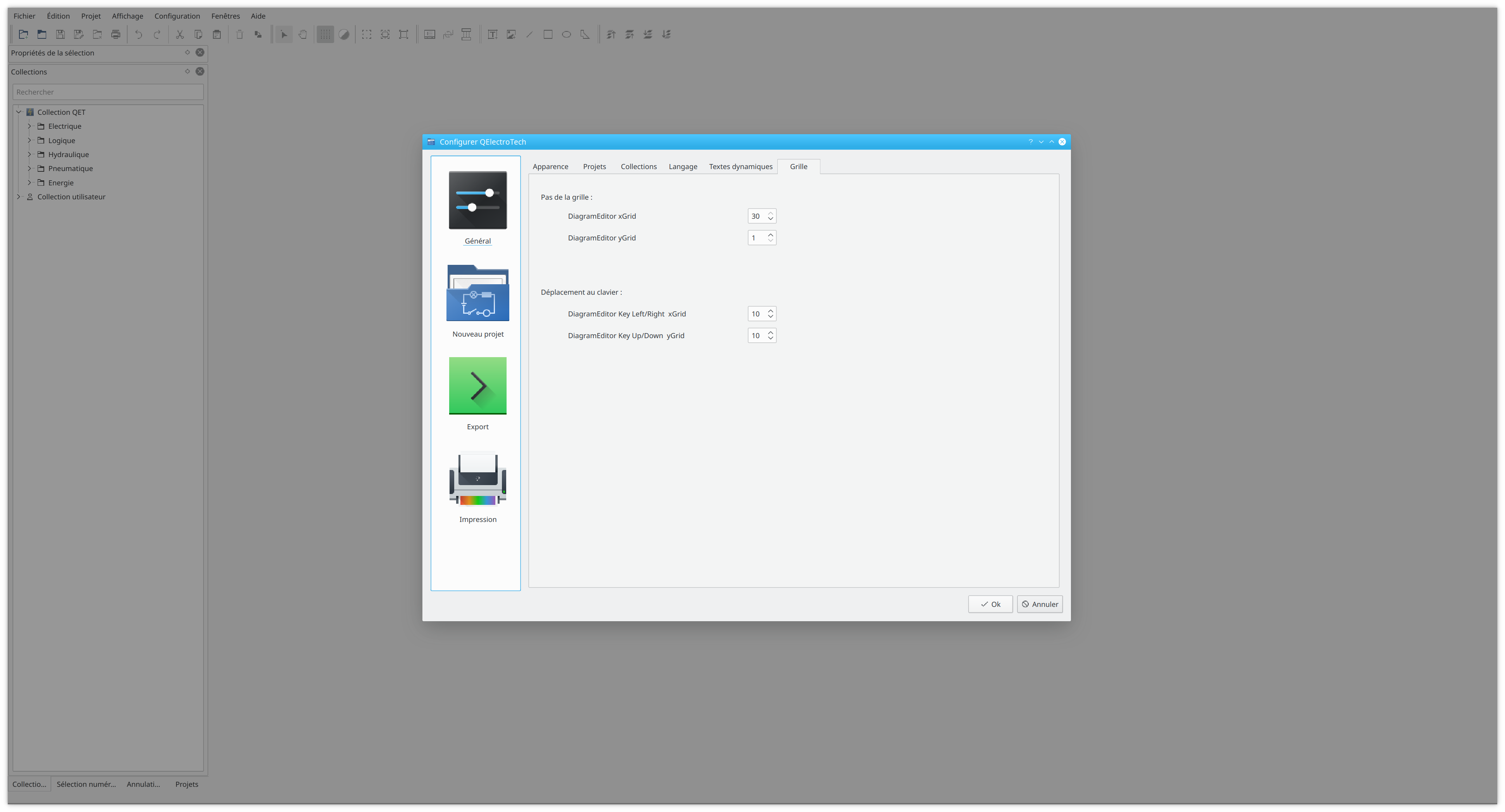This screenshot has width=1505, height=812.
Task: Select the add image tool
Action: pos(511,35)
